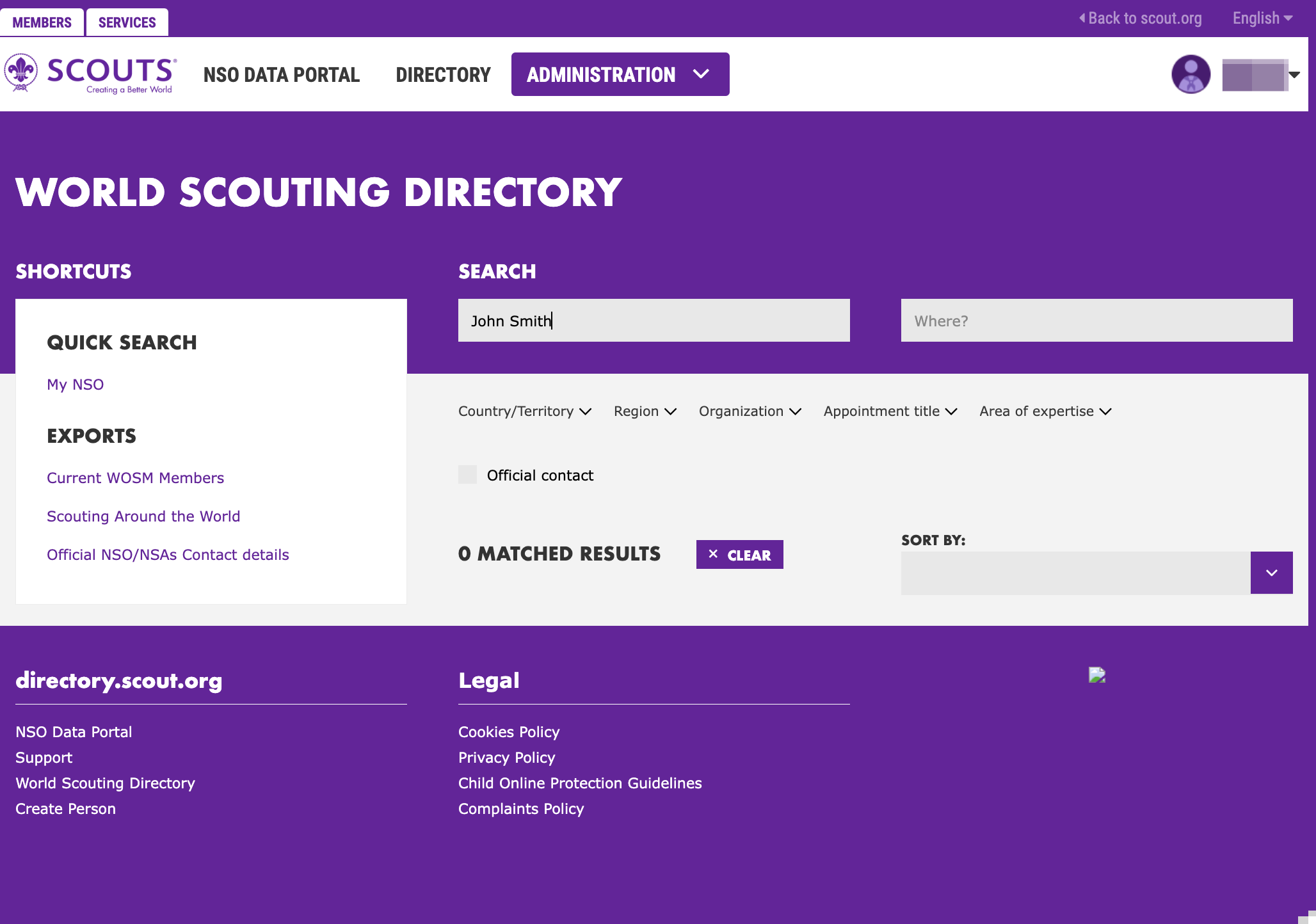Screen dimensions: 1316x924
Task: Open the Directory nav item
Action: 443,75
